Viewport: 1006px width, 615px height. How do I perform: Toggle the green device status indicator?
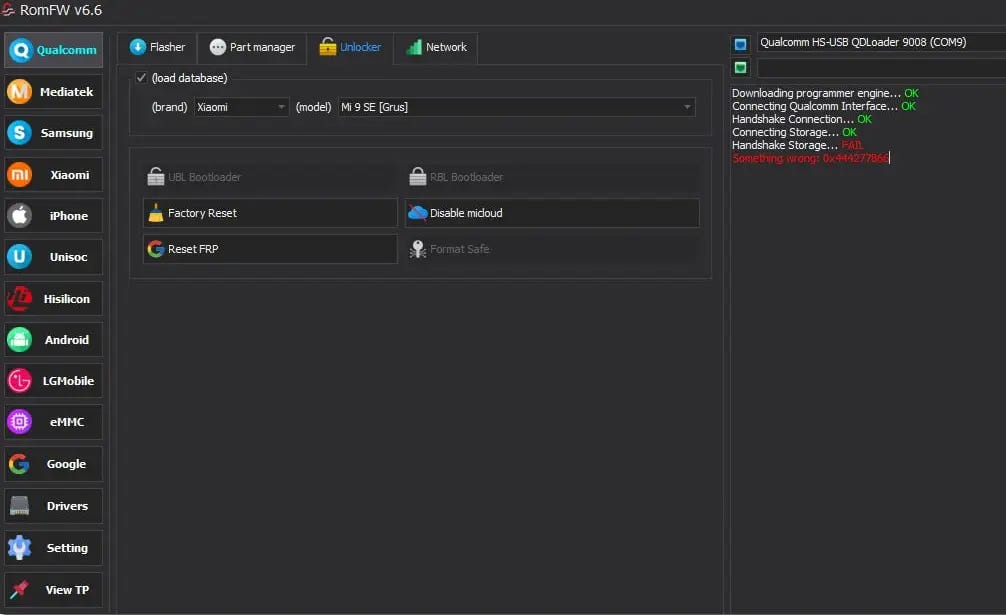coord(739,66)
